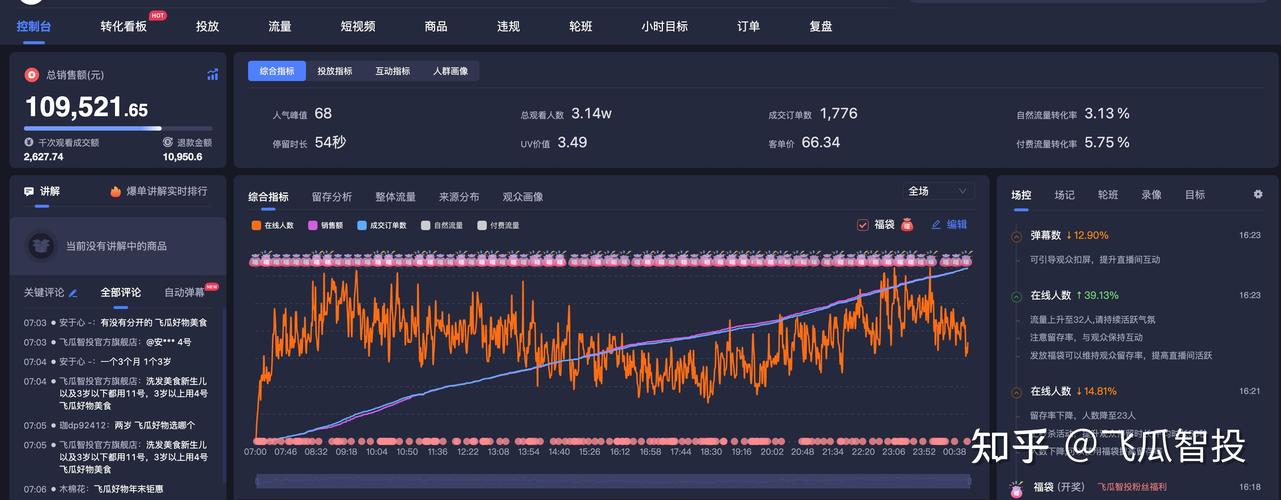Switch to 转化看板 top tab
This screenshot has height=500, width=1281.
click(x=124, y=26)
